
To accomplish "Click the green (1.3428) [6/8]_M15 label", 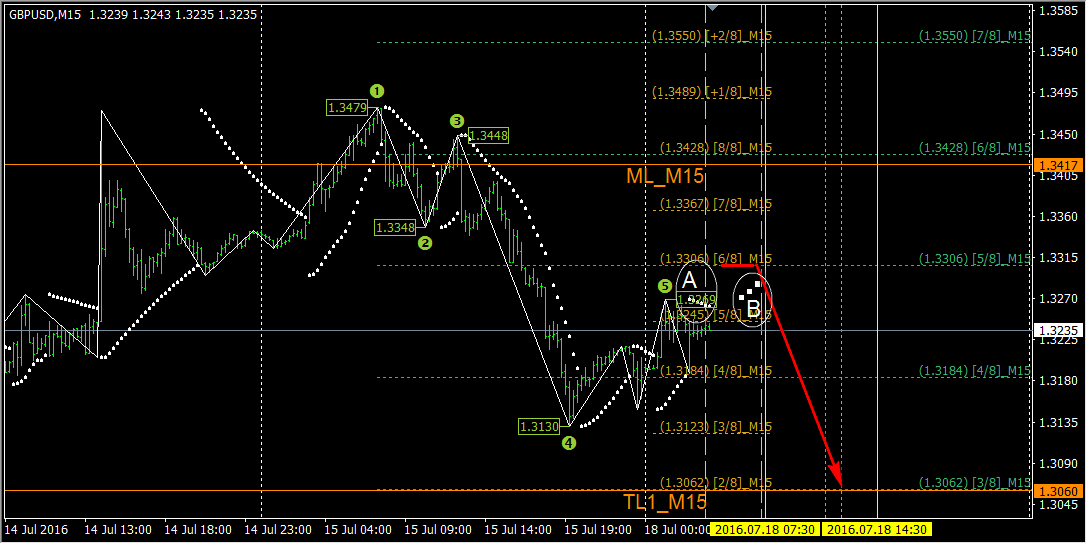I will tap(975, 148).
